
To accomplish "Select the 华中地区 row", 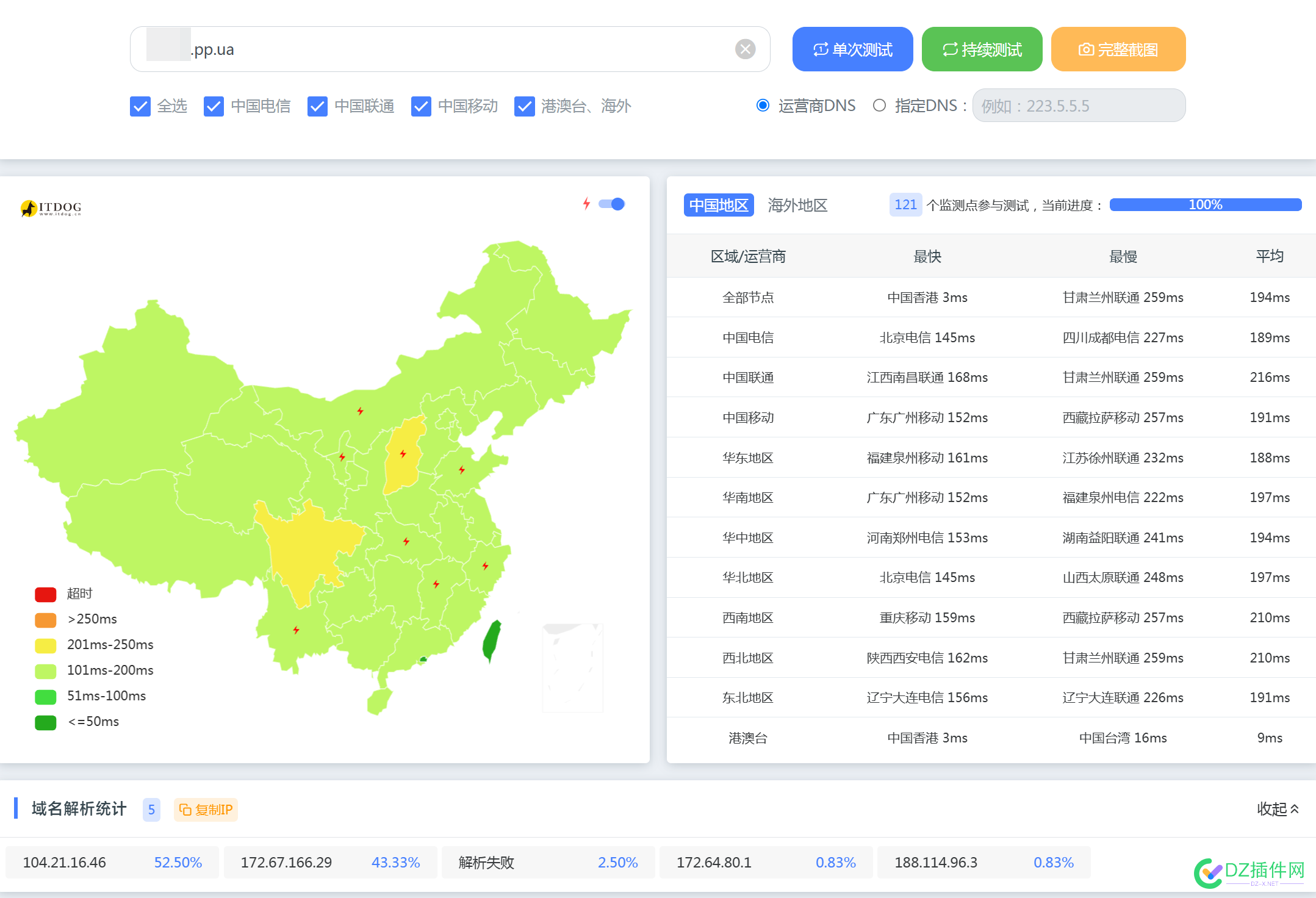I will 991,537.
